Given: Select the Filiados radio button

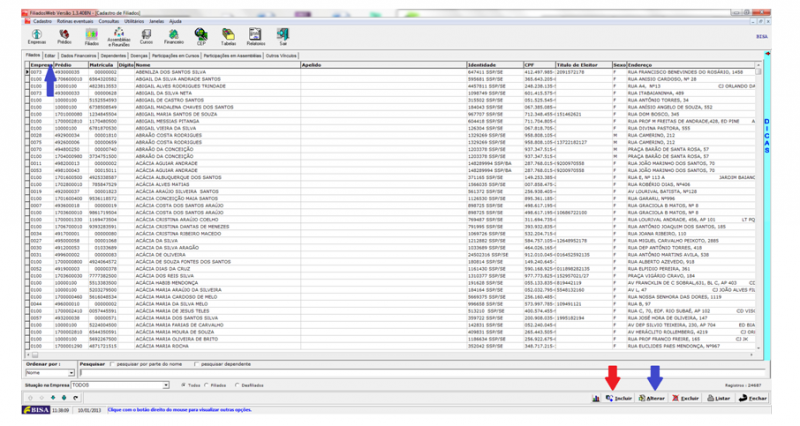Looking at the screenshot, I should [x=207, y=385].
